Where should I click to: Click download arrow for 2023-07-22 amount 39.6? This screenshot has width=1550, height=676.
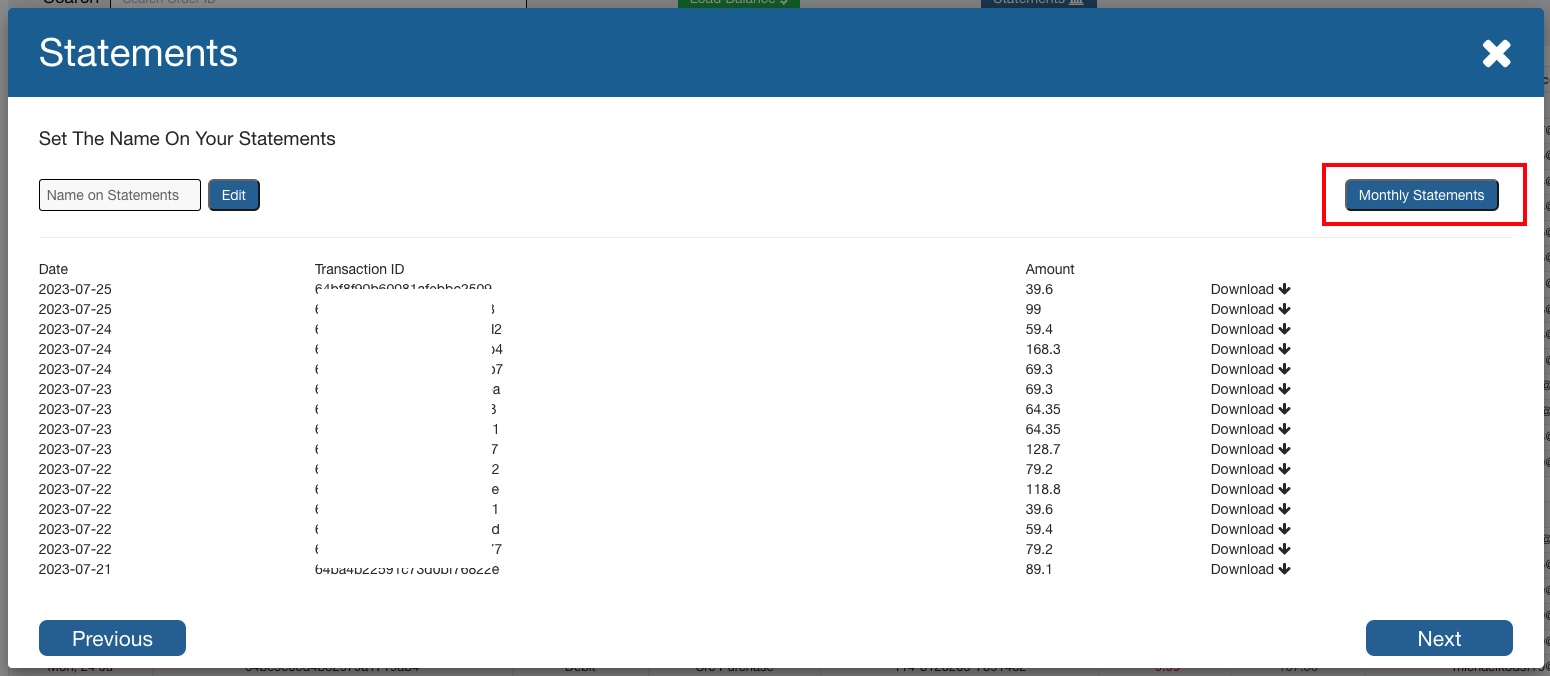[x=1285, y=509]
